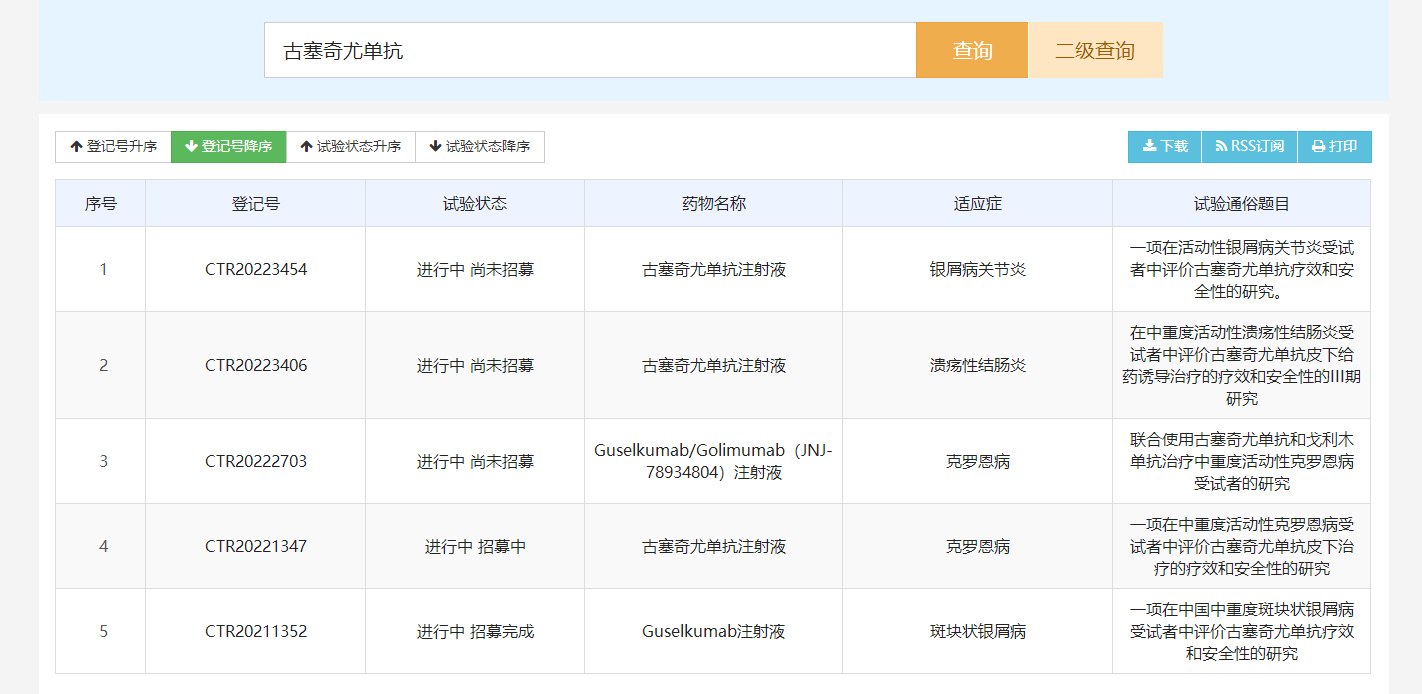Select the CTR20221347 registration number cell
Image resolution: width=1422 pixels, height=694 pixels.
click(255, 546)
